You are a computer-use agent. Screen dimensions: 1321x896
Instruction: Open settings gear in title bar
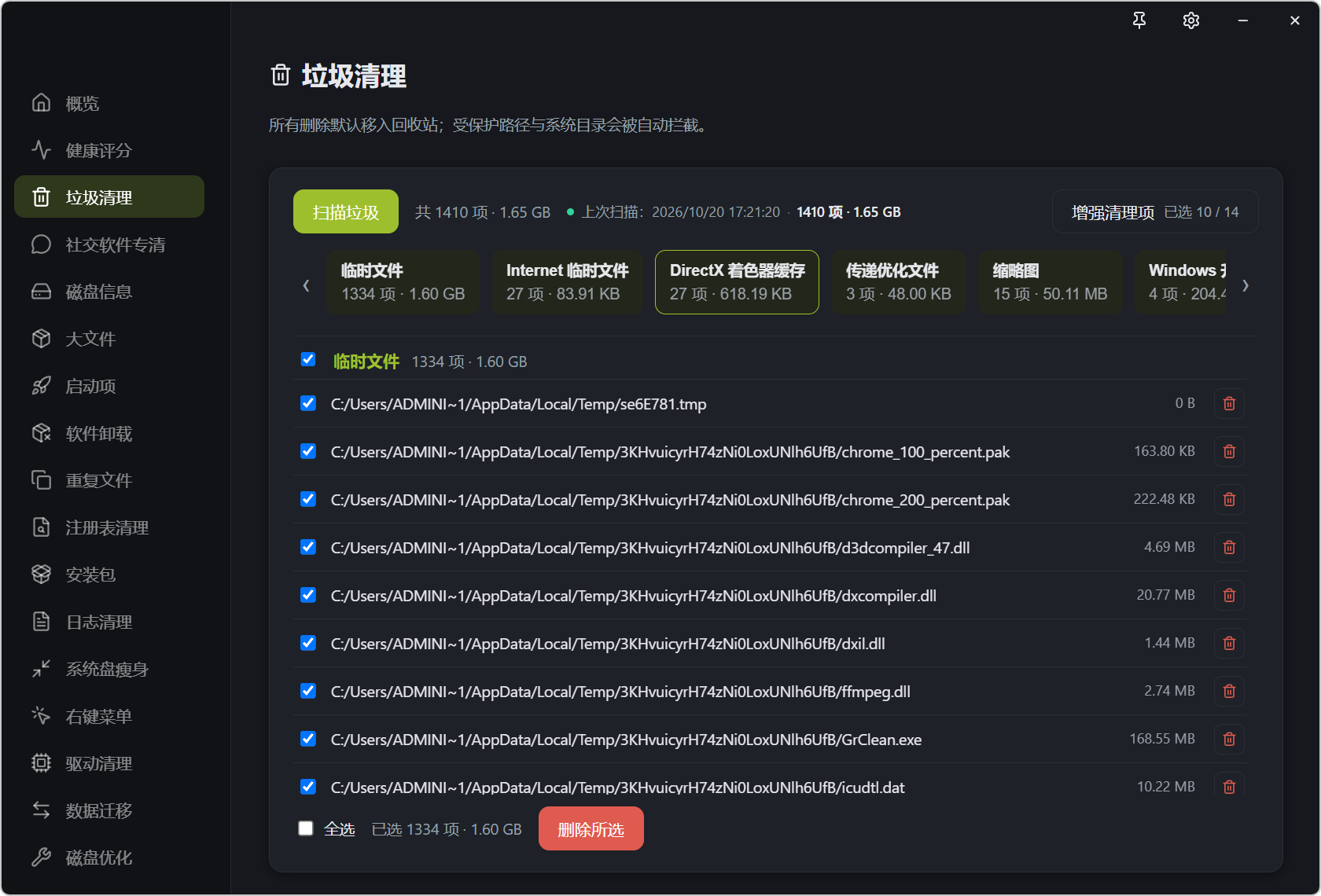point(1191,20)
